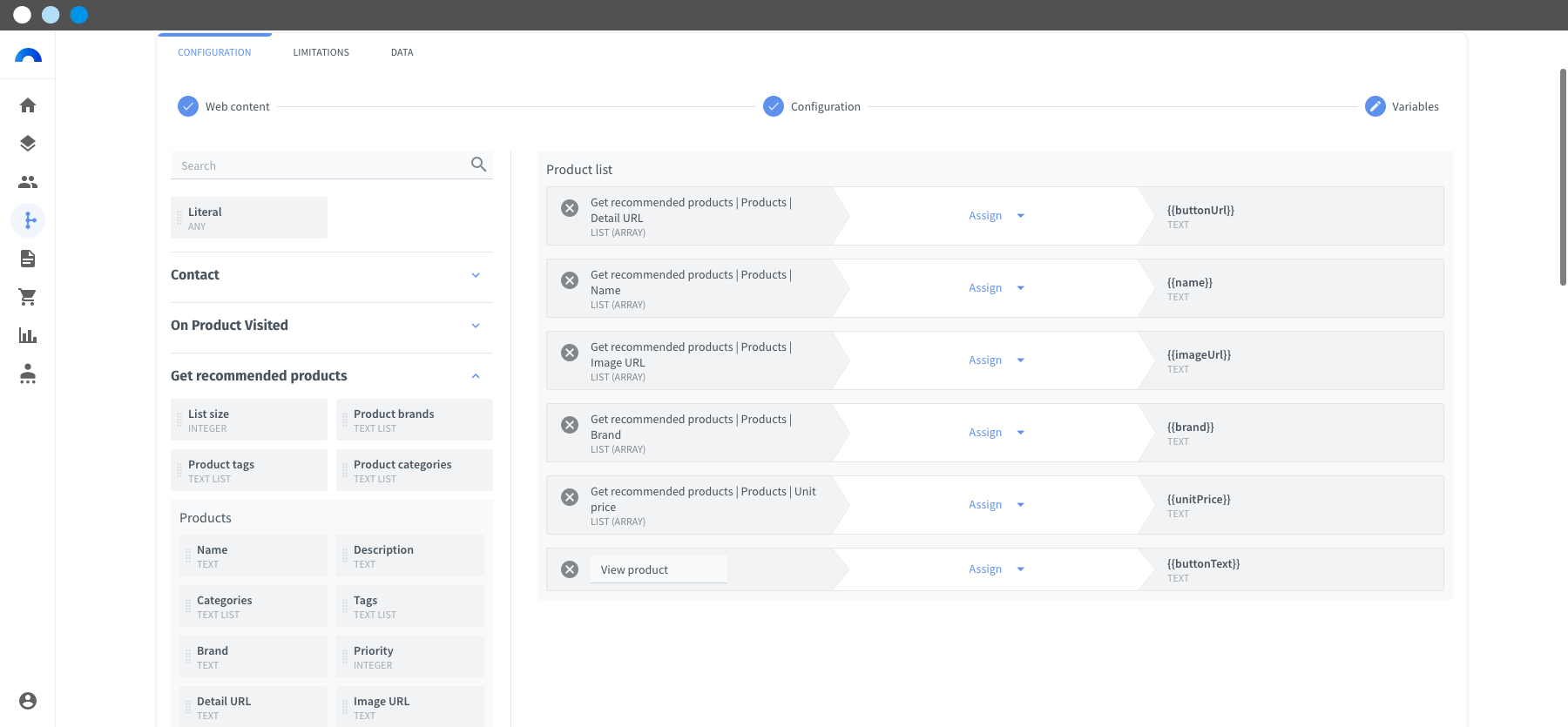
Task: Go to the Configuration step circle
Action: (x=774, y=106)
